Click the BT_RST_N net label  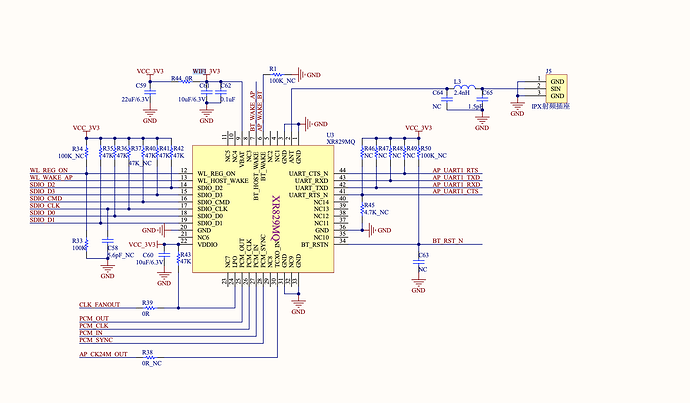[x=448, y=241]
